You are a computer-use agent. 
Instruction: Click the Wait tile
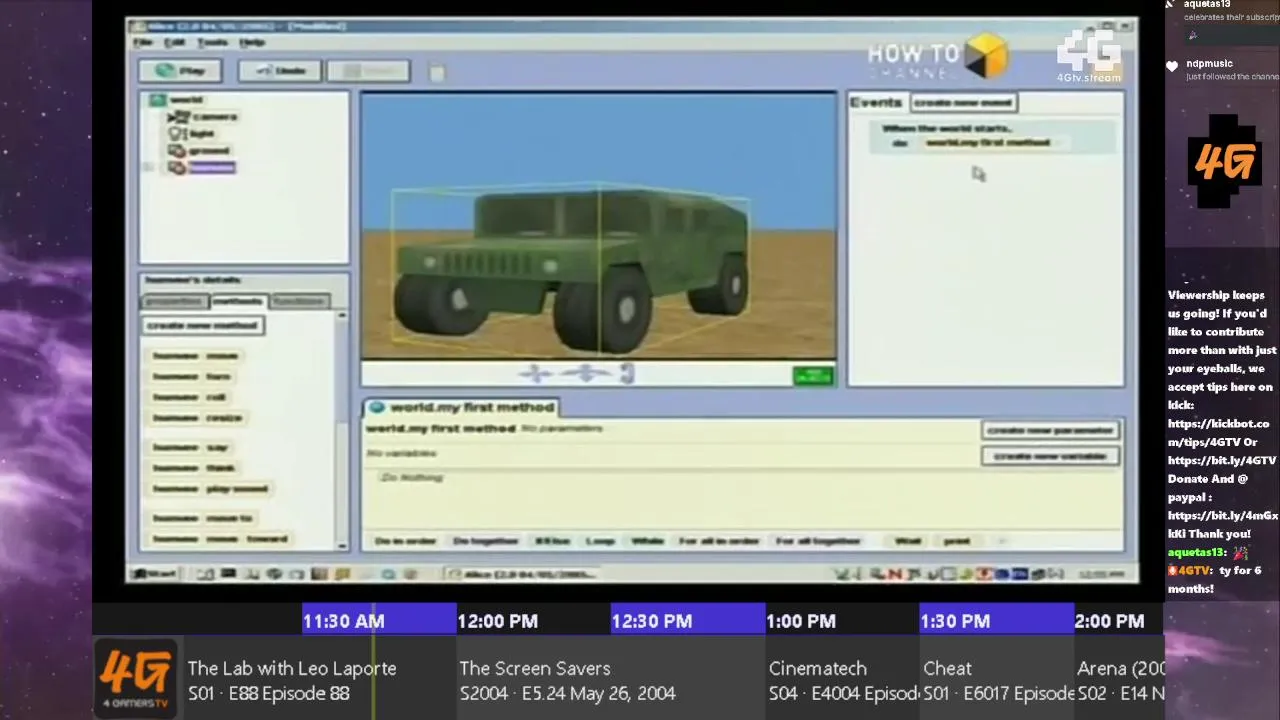tap(908, 541)
